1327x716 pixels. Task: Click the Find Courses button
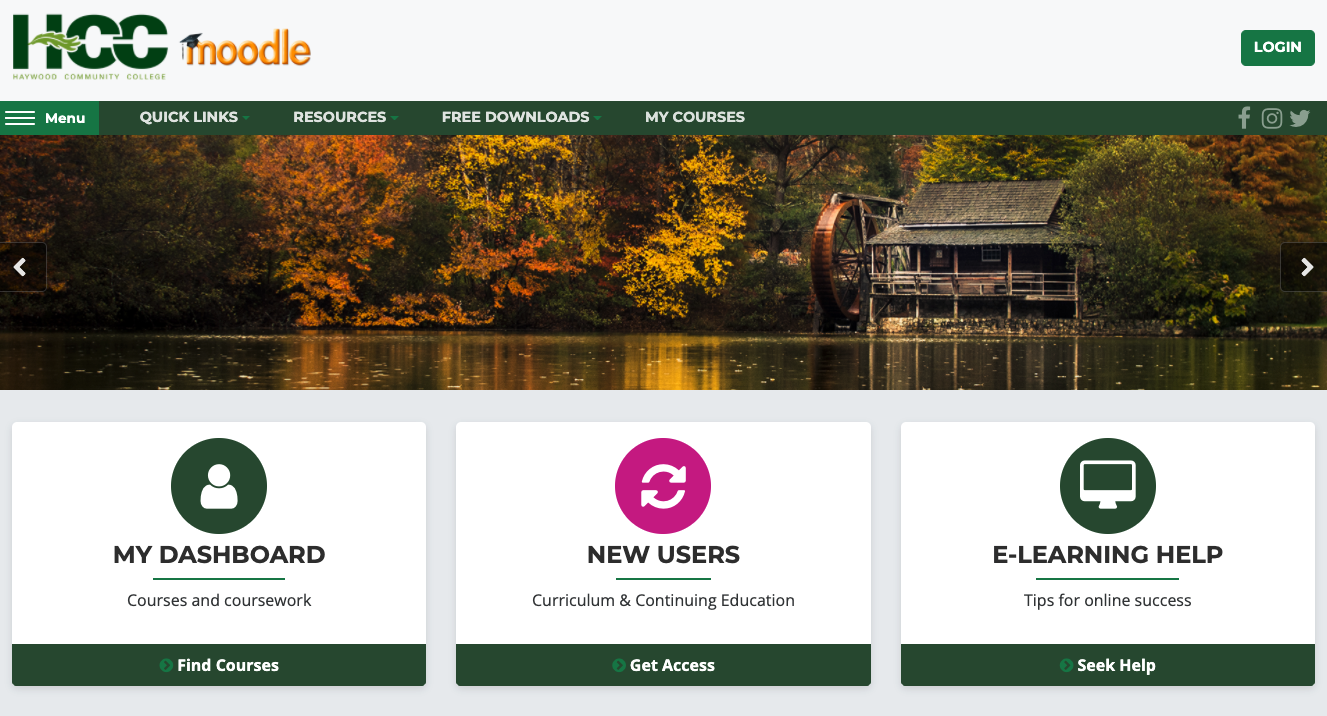[219, 665]
